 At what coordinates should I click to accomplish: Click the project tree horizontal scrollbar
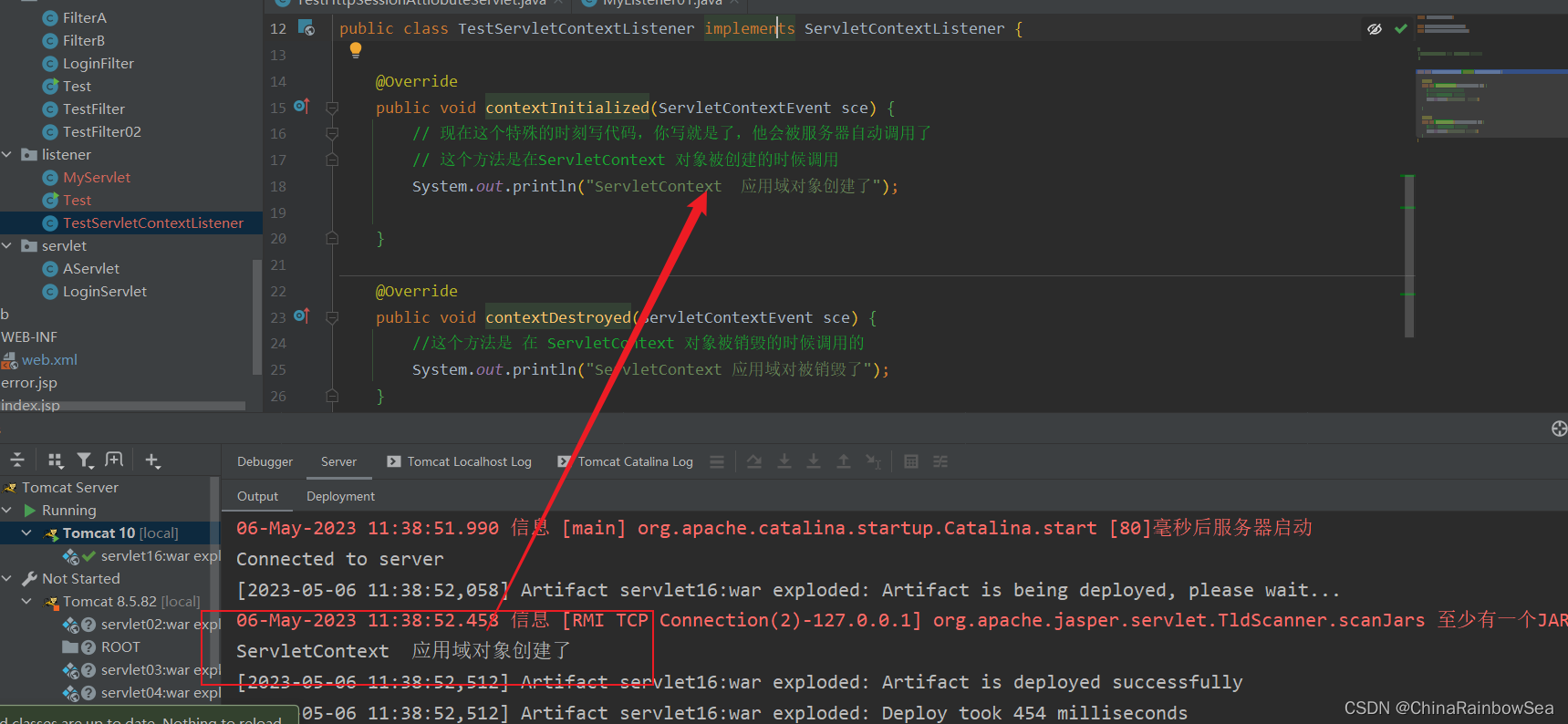click(x=122, y=406)
